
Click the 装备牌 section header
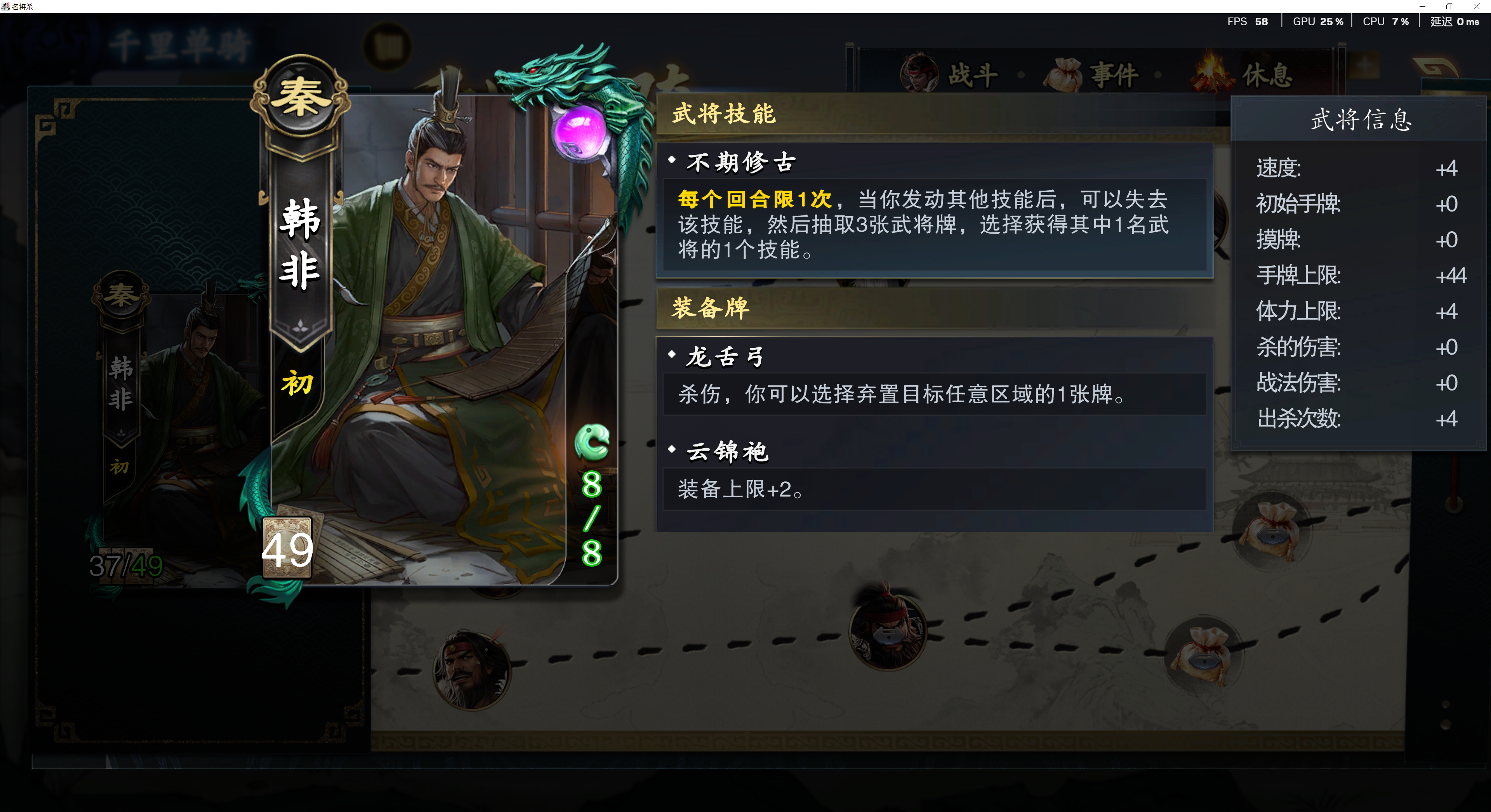click(x=710, y=308)
